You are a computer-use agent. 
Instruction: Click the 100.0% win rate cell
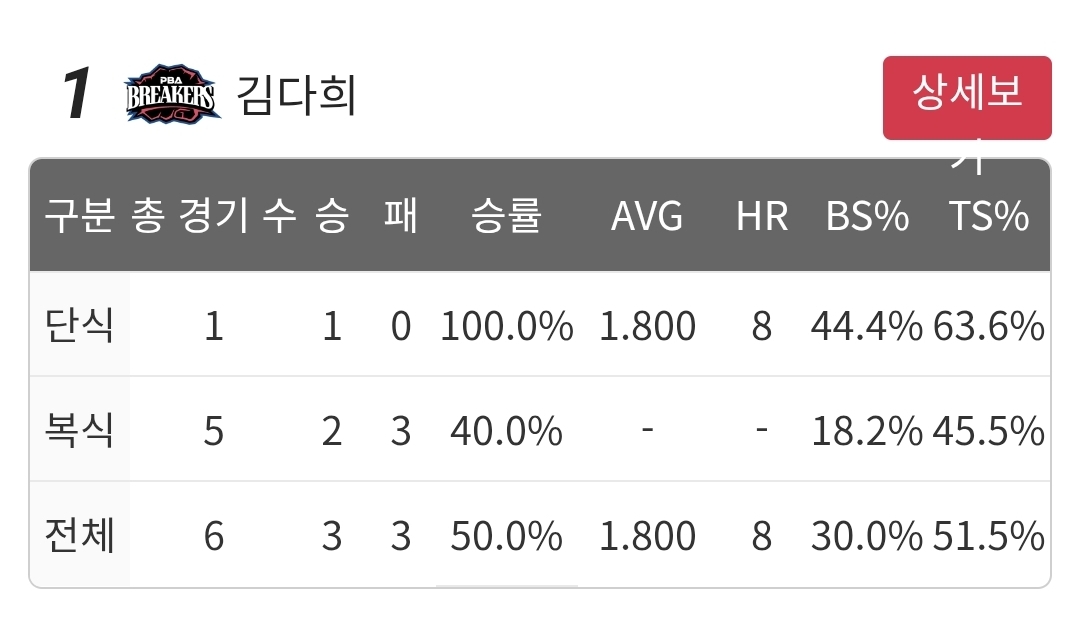(506, 326)
